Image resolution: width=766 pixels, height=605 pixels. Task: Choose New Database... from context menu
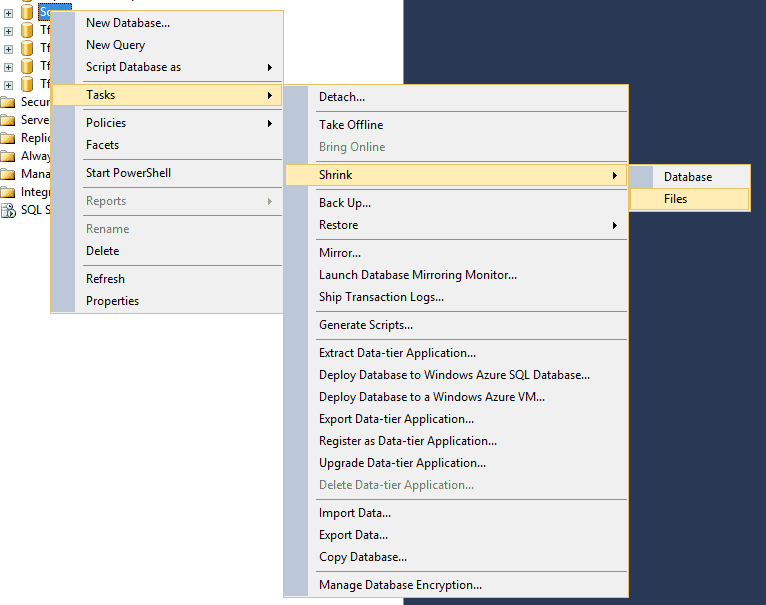[x=167, y=23]
